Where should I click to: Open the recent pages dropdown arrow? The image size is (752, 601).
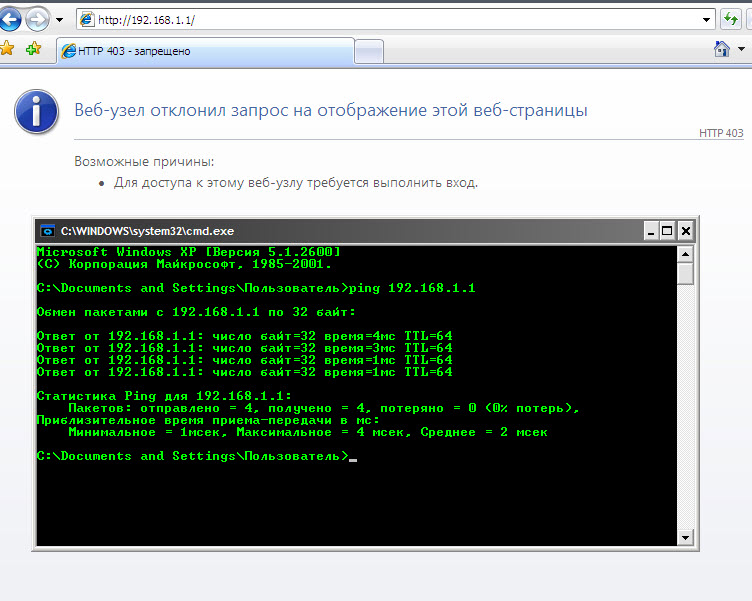coord(59,20)
